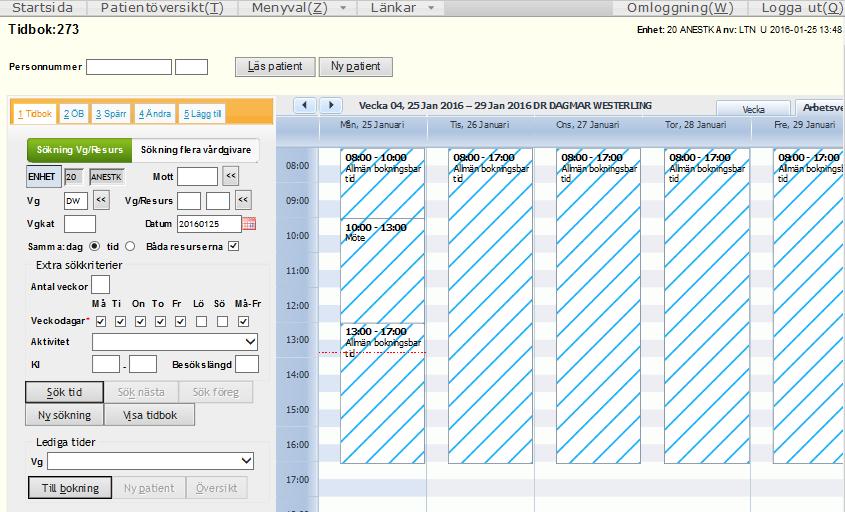Image resolution: width=845 pixels, height=512 pixels.
Task: Open Patientöversikt(T) in the top bar
Action: point(162,8)
